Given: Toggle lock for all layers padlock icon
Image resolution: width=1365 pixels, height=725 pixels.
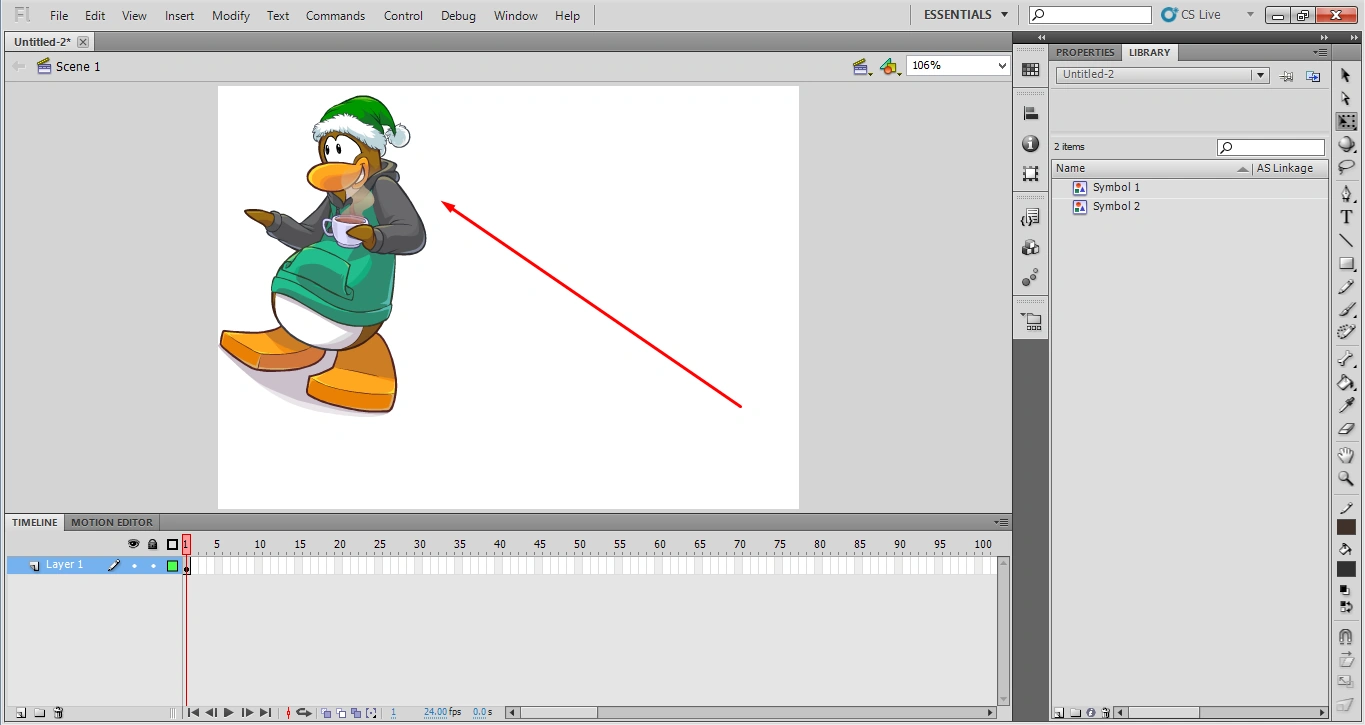Looking at the screenshot, I should tap(152, 544).
